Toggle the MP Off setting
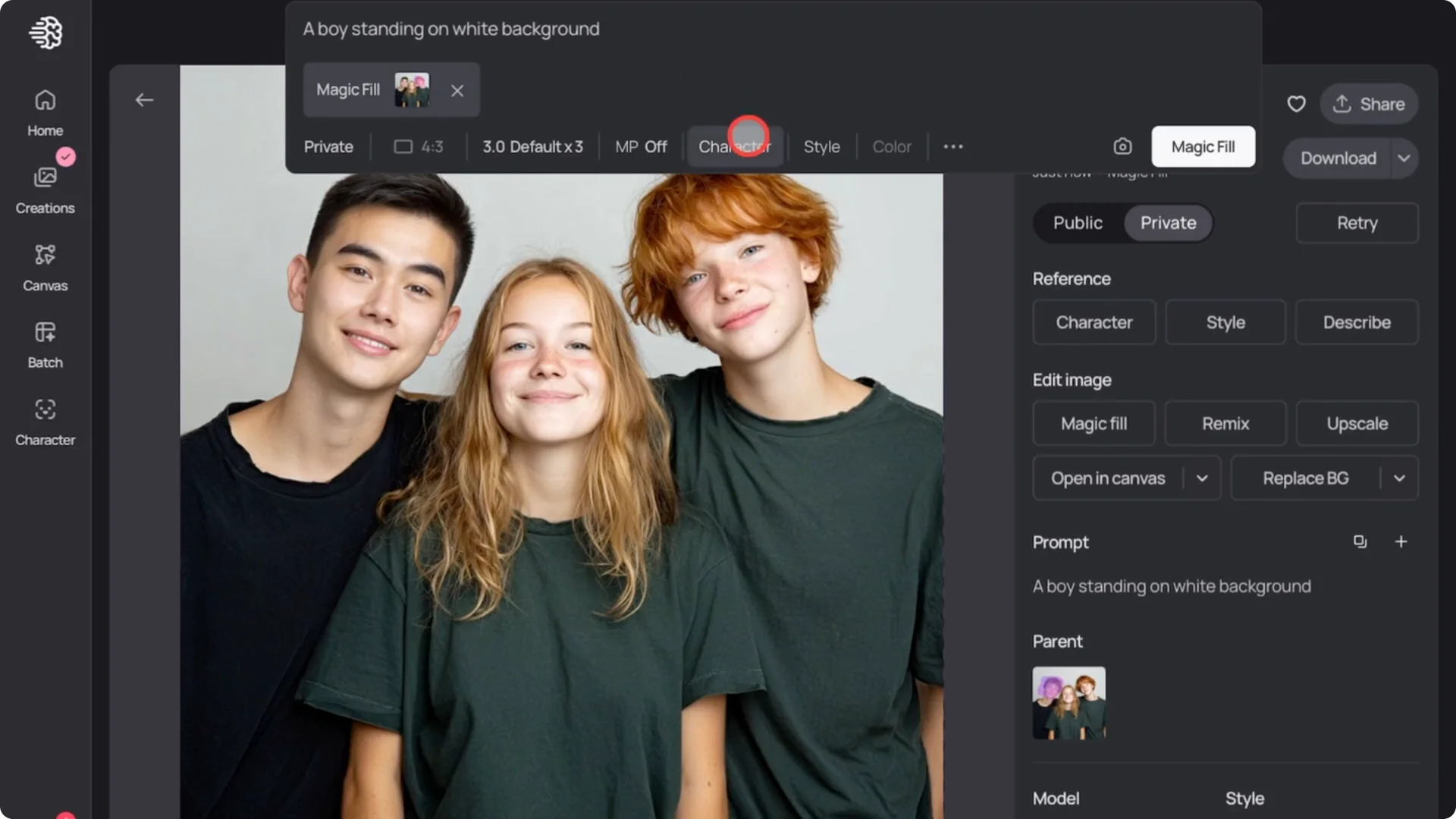Viewport: 1456px width, 819px height. coord(641,146)
